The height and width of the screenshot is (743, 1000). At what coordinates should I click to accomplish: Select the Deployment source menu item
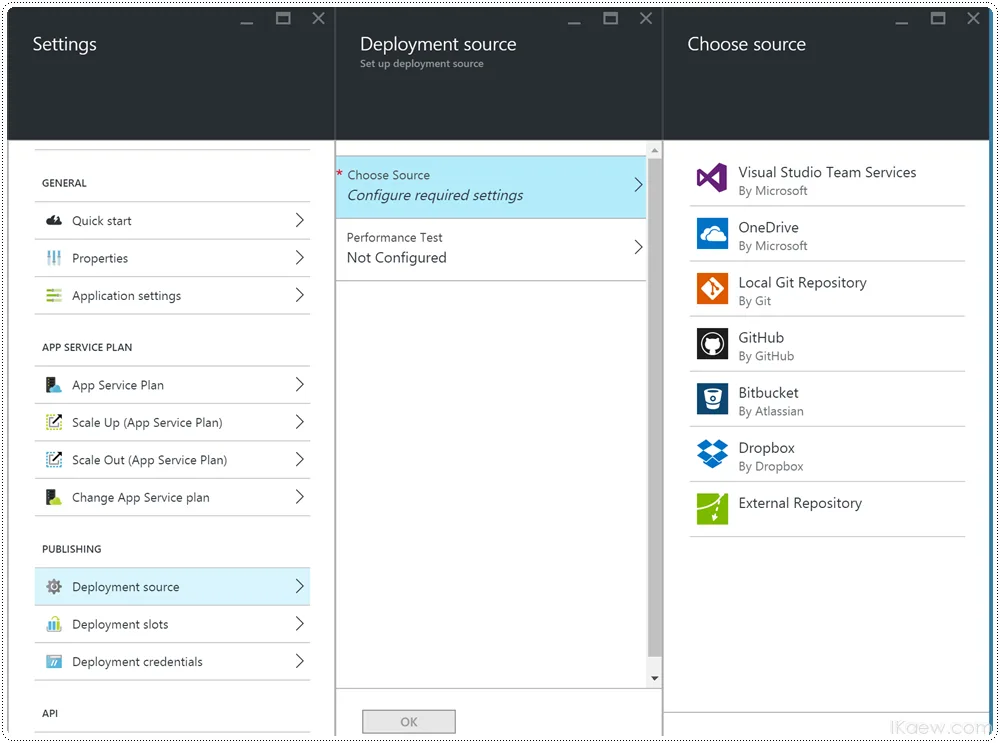pos(172,587)
